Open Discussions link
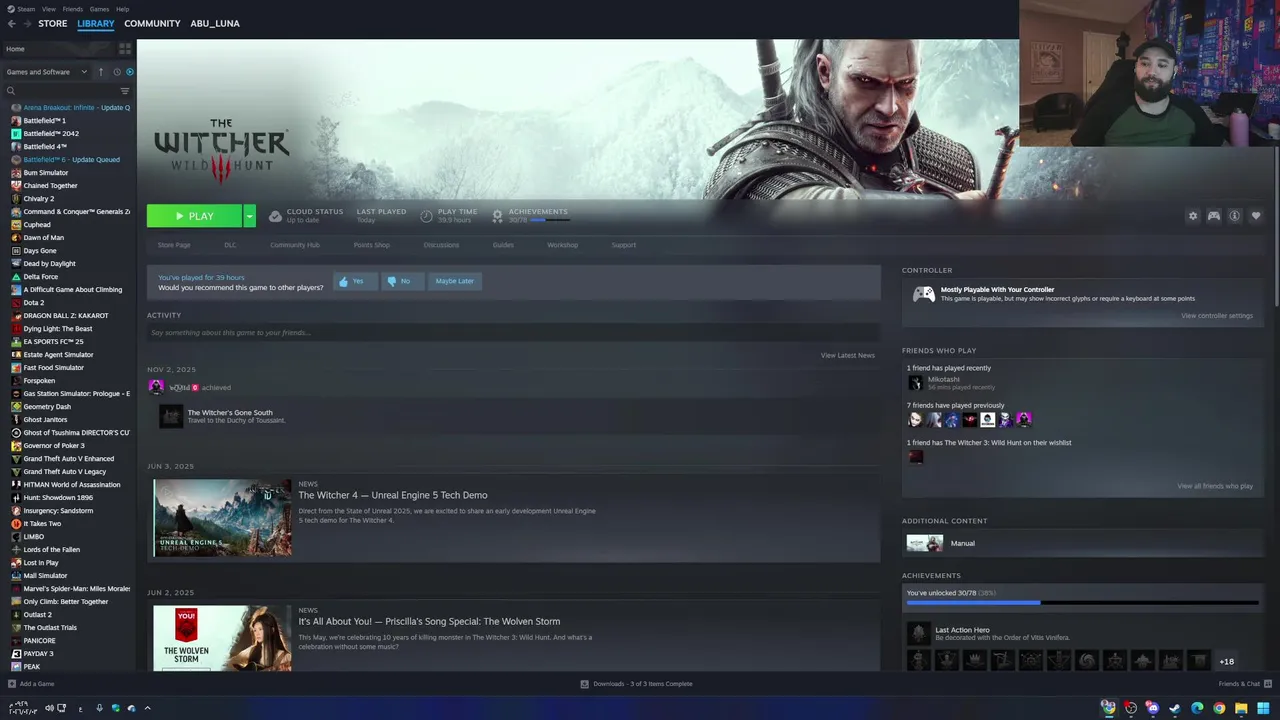The image size is (1280, 720). point(441,245)
